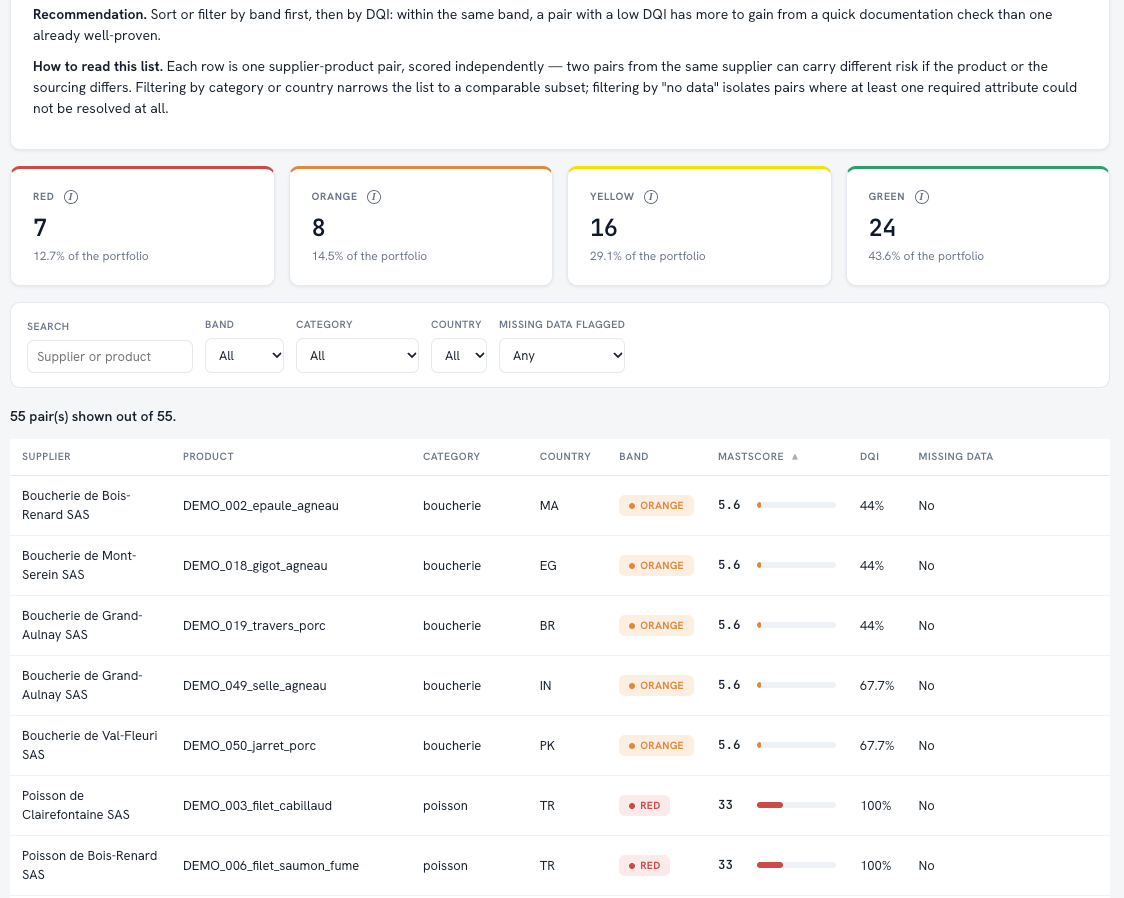Viewport: 1124px width, 898px height.
Task: Open the Missing Data Flagged dropdown
Action: pyautogui.click(x=562, y=355)
